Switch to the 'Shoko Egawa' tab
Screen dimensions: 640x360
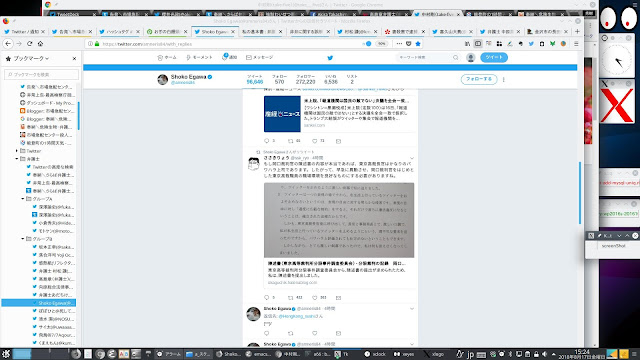coord(214,31)
